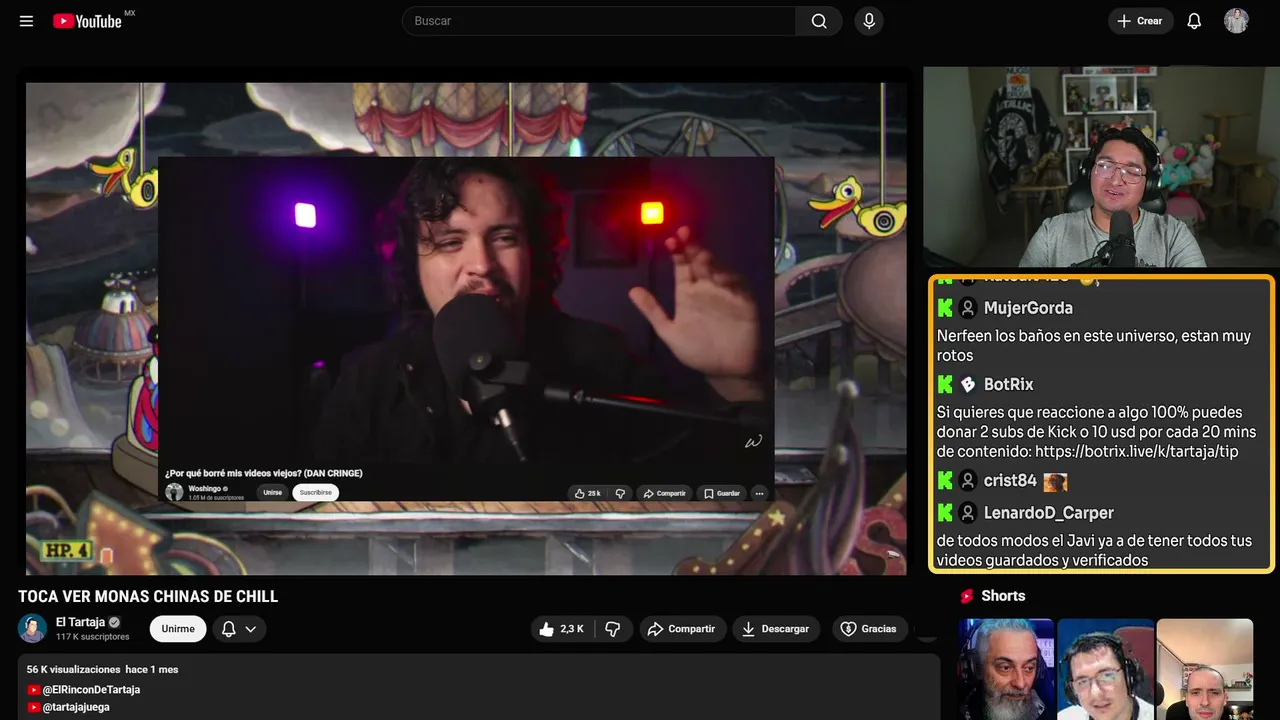Expand El Tartaja notification preferences bell dropdown
1280x720 pixels.
239,629
